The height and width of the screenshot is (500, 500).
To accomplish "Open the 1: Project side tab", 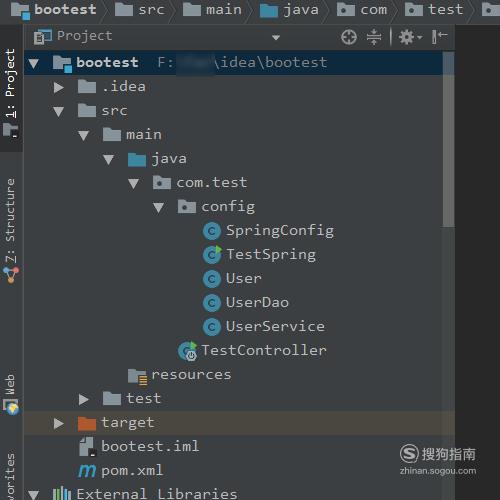I will 11,93.
